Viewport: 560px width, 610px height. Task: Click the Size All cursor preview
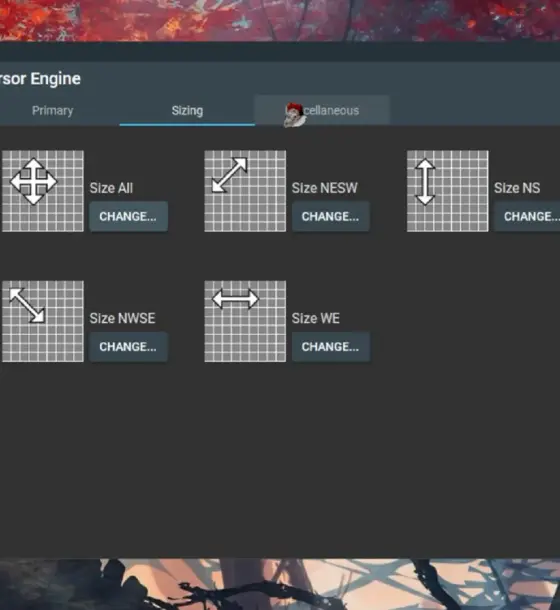point(43,191)
